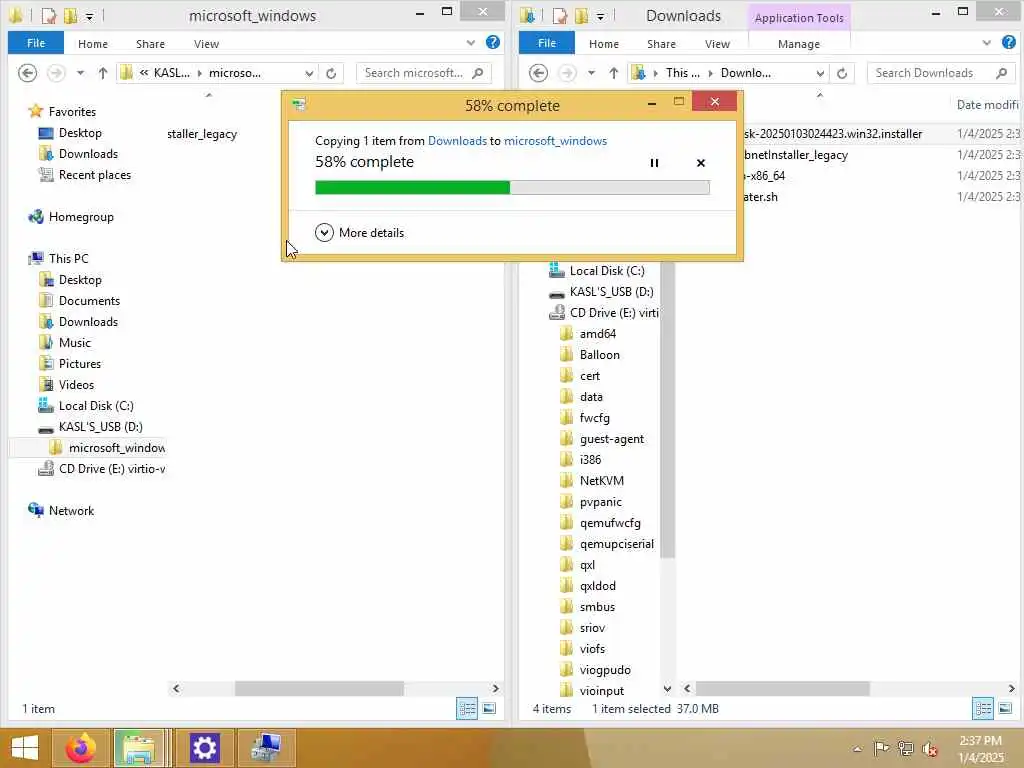Viewport: 1024px width, 768px height.
Task: Go back in microsoft_windows window
Action: point(27,73)
